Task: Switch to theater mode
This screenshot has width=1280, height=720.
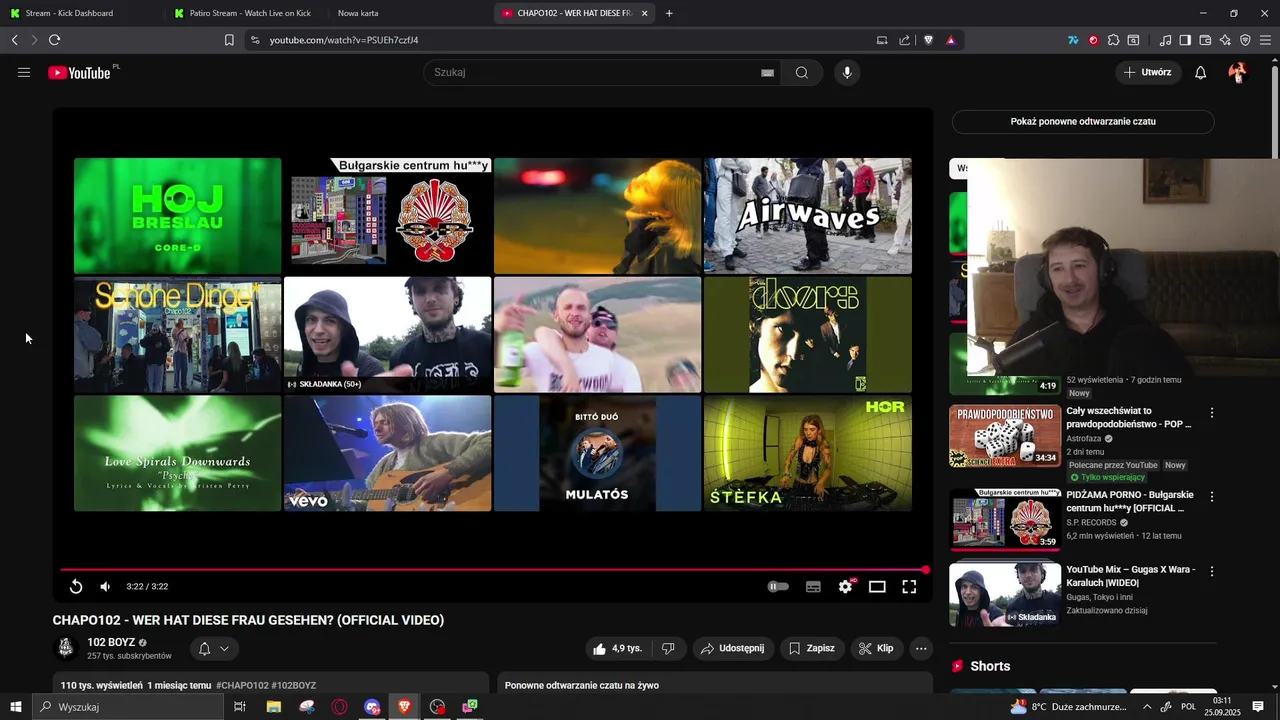Action: click(x=877, y=586)
